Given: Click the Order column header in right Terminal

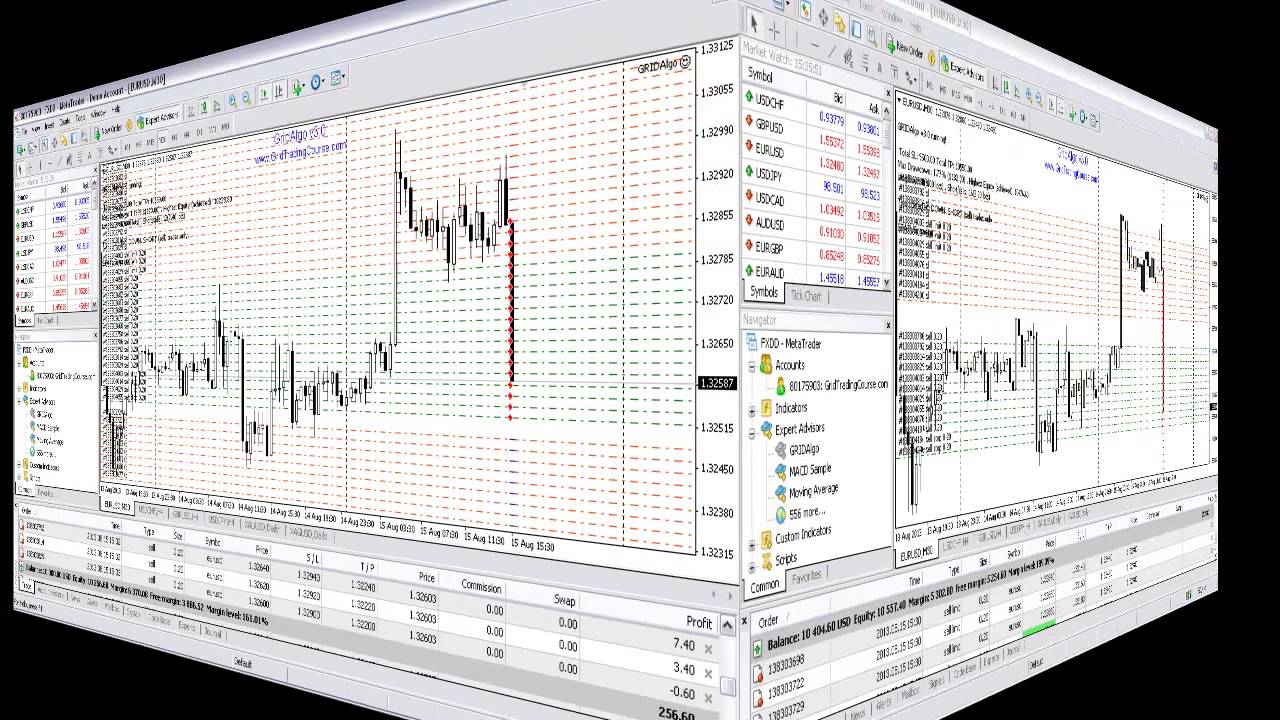Looking at the screenshot, I should [768, 621].
